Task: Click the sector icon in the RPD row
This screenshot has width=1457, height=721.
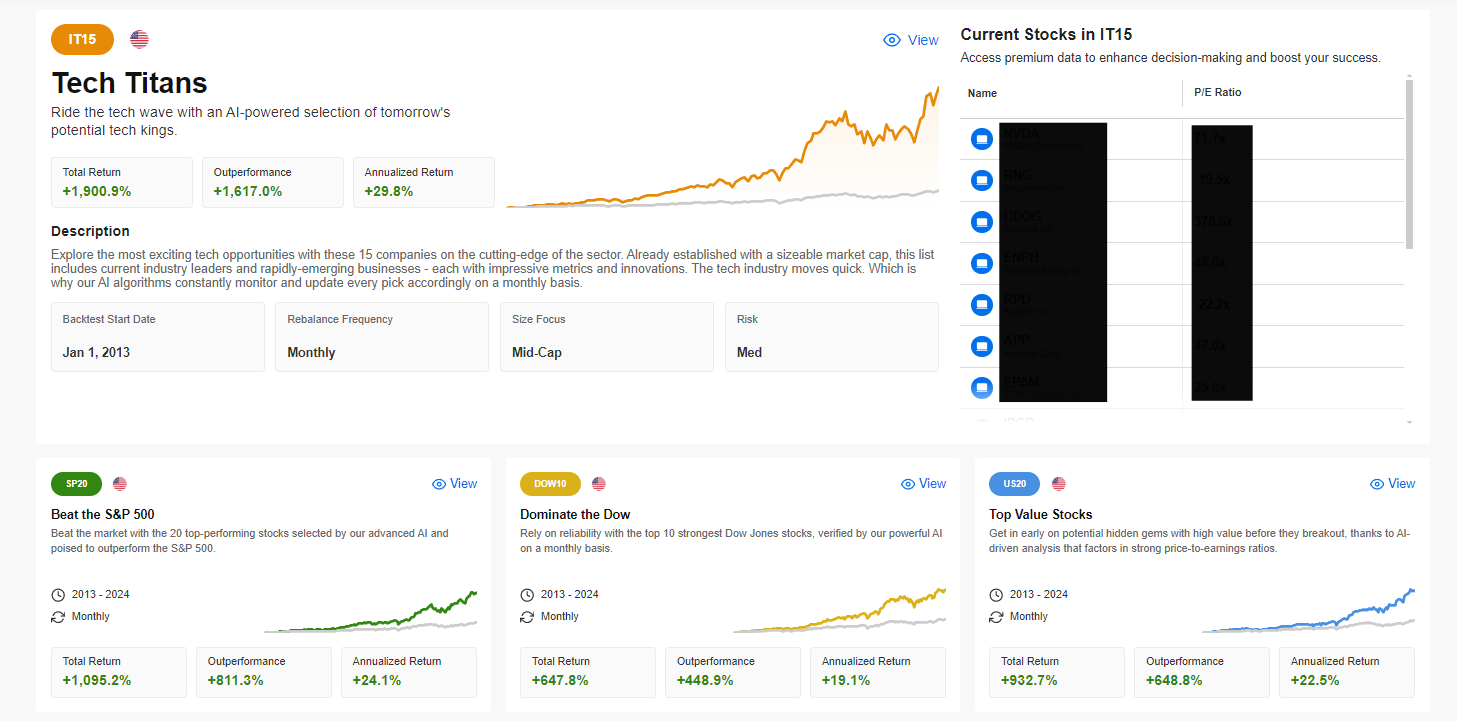Action: tap(982, 305)
